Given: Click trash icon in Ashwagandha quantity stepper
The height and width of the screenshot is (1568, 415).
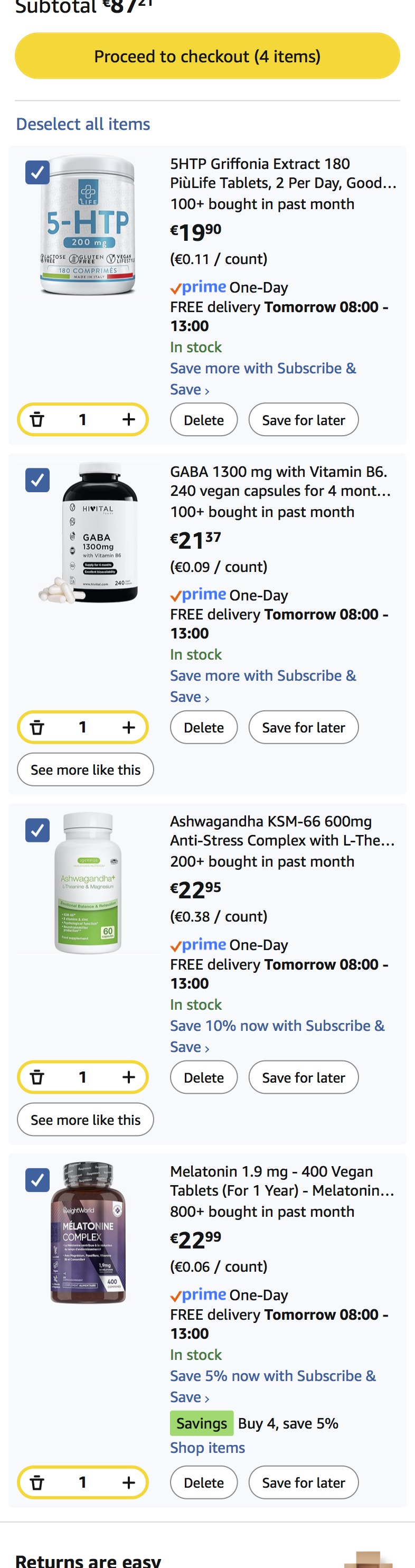Looking at the screenshot, I should click(x=37, y=1077).
